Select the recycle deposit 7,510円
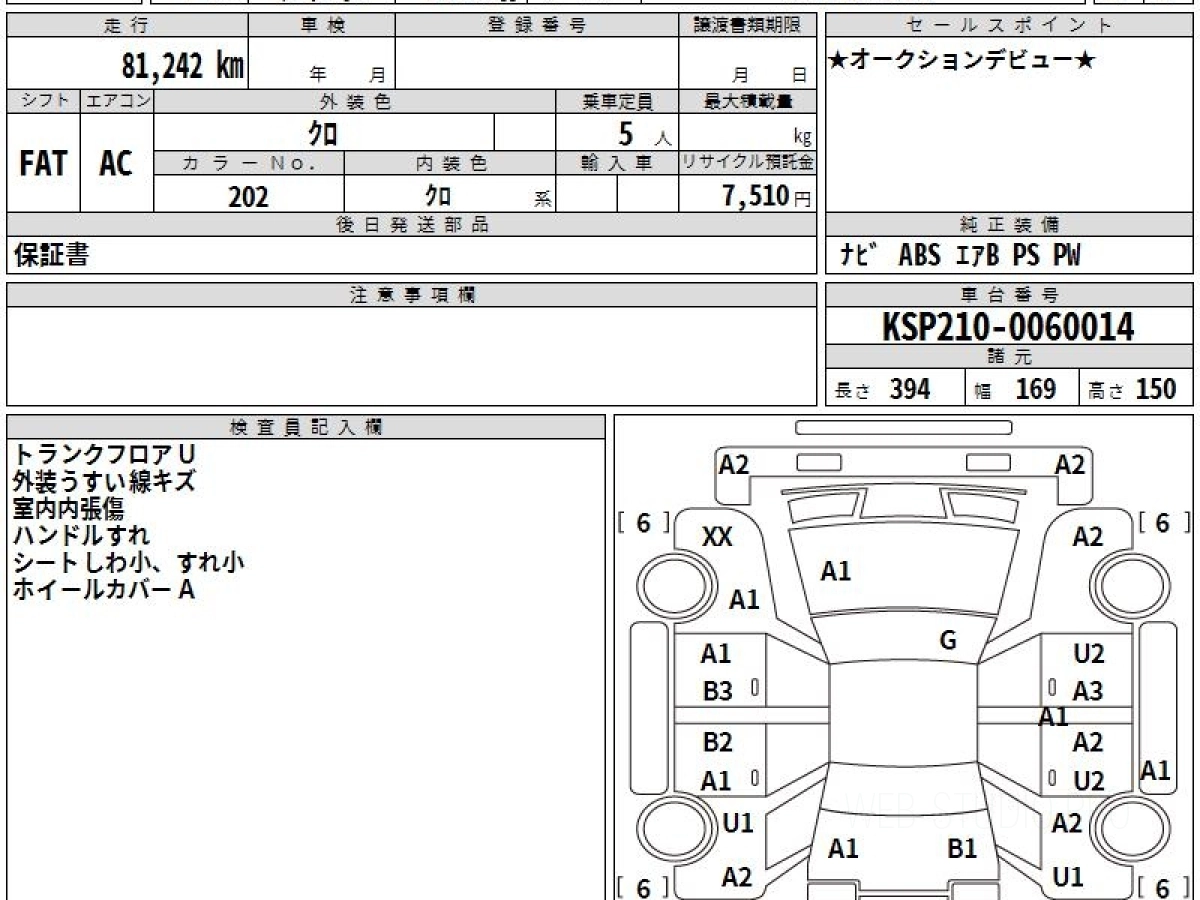The width and height of the screenshot is (1200, 900). (767, 196)
